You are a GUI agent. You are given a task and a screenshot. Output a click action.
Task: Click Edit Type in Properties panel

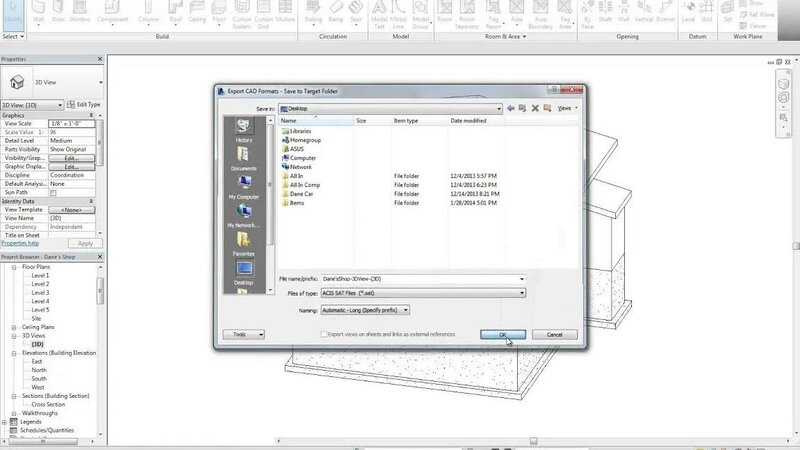click(x=84, y=105)
